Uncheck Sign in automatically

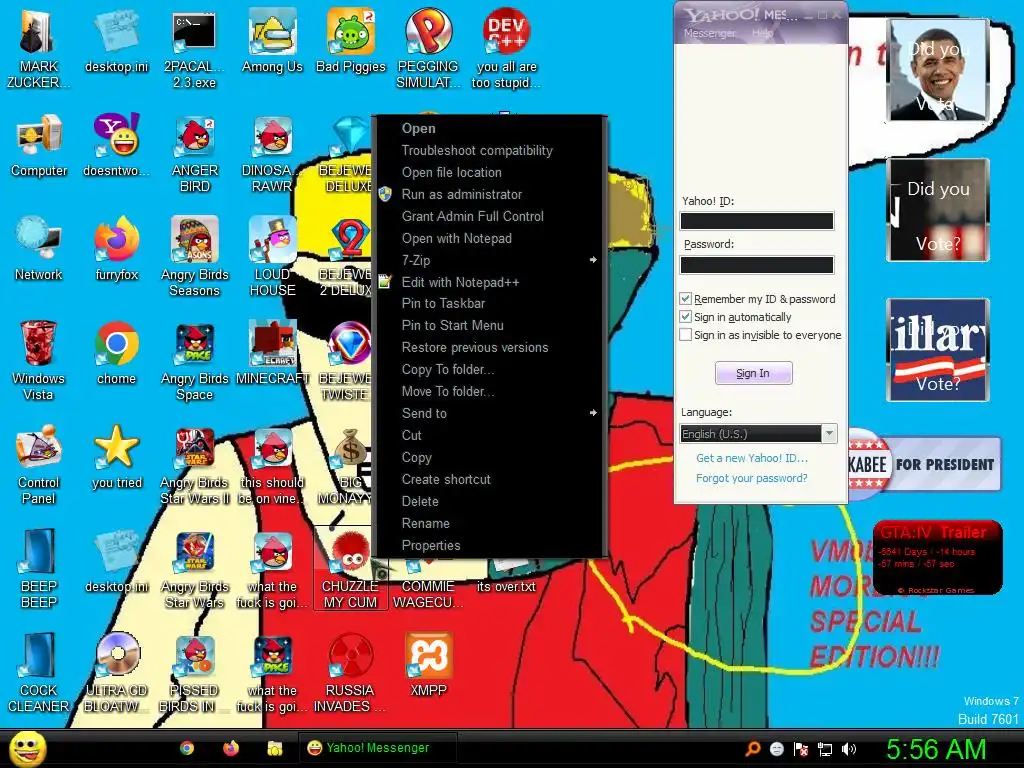point(686,317)
